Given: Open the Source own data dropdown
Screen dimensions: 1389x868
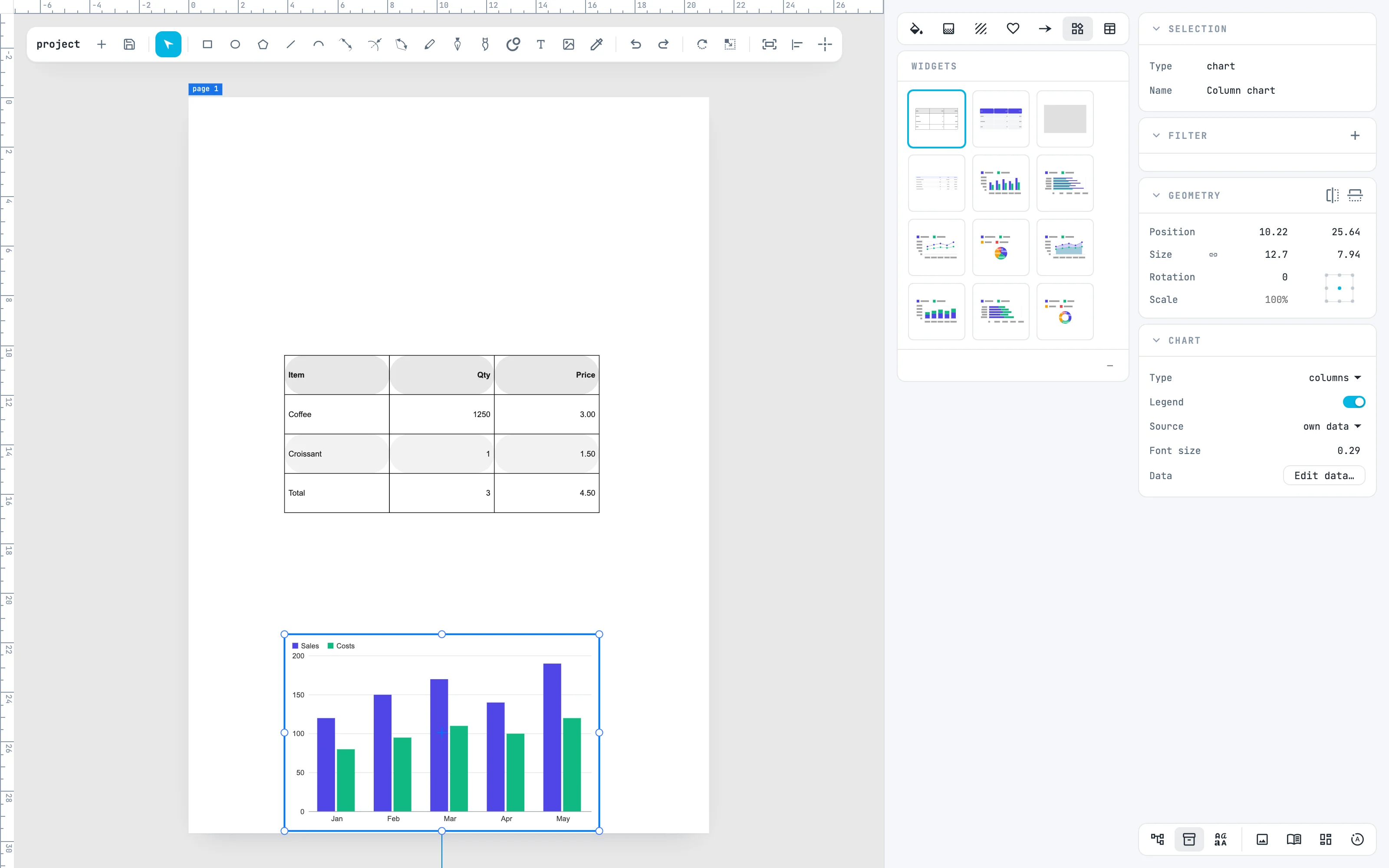Looking at the screenshot, I should pos(1332,427).
